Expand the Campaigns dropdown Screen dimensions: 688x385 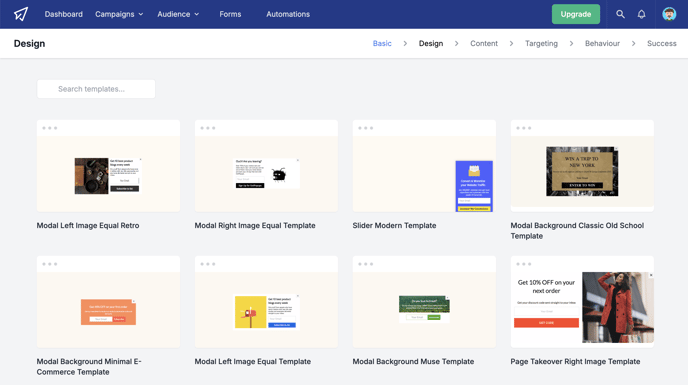click(119, 14)
